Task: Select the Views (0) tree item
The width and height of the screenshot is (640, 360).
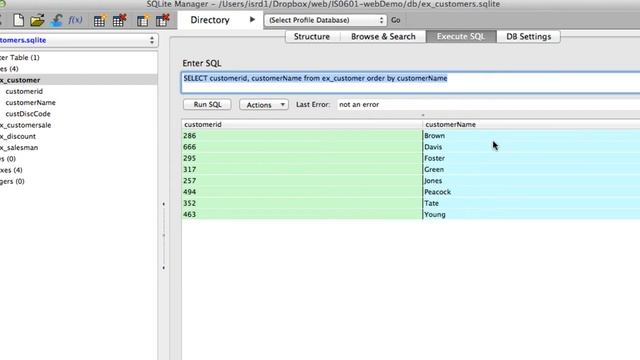Action: (8, 159)
